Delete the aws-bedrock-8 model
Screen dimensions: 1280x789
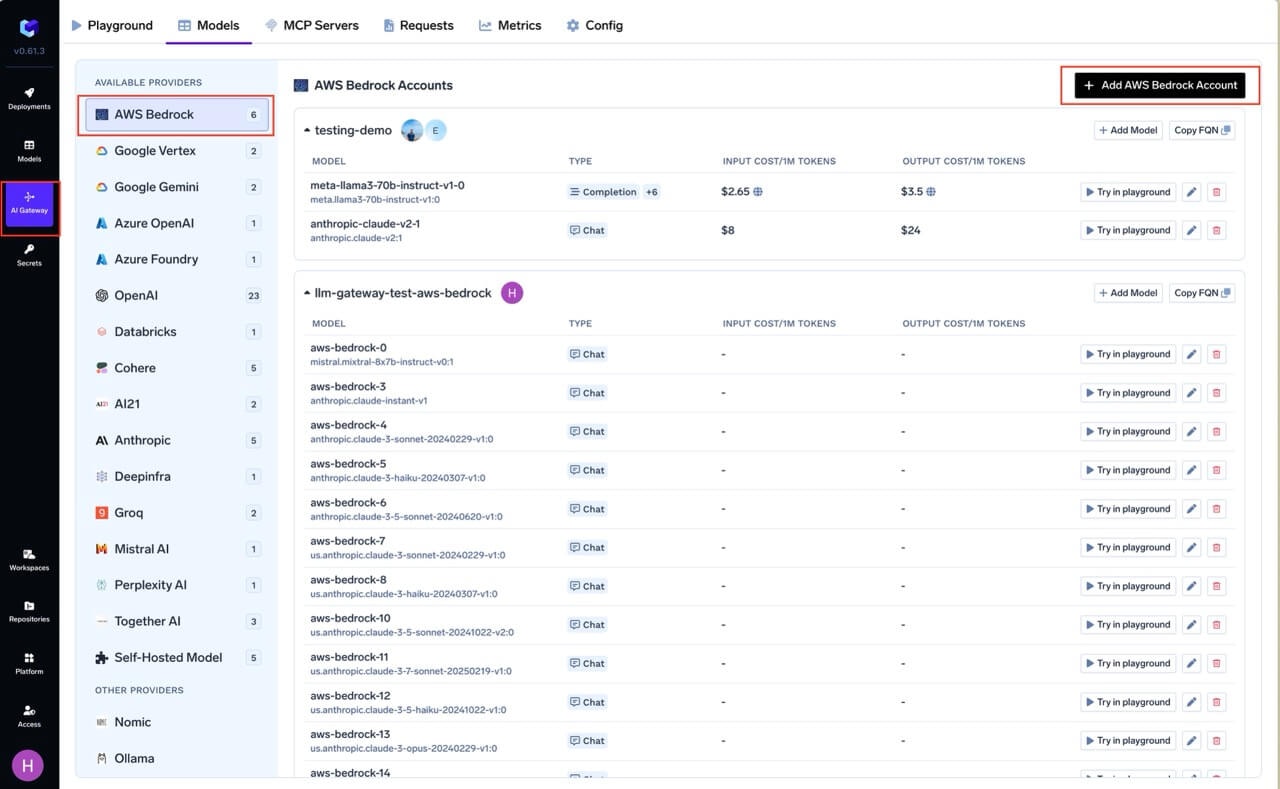pos(1216,586)
